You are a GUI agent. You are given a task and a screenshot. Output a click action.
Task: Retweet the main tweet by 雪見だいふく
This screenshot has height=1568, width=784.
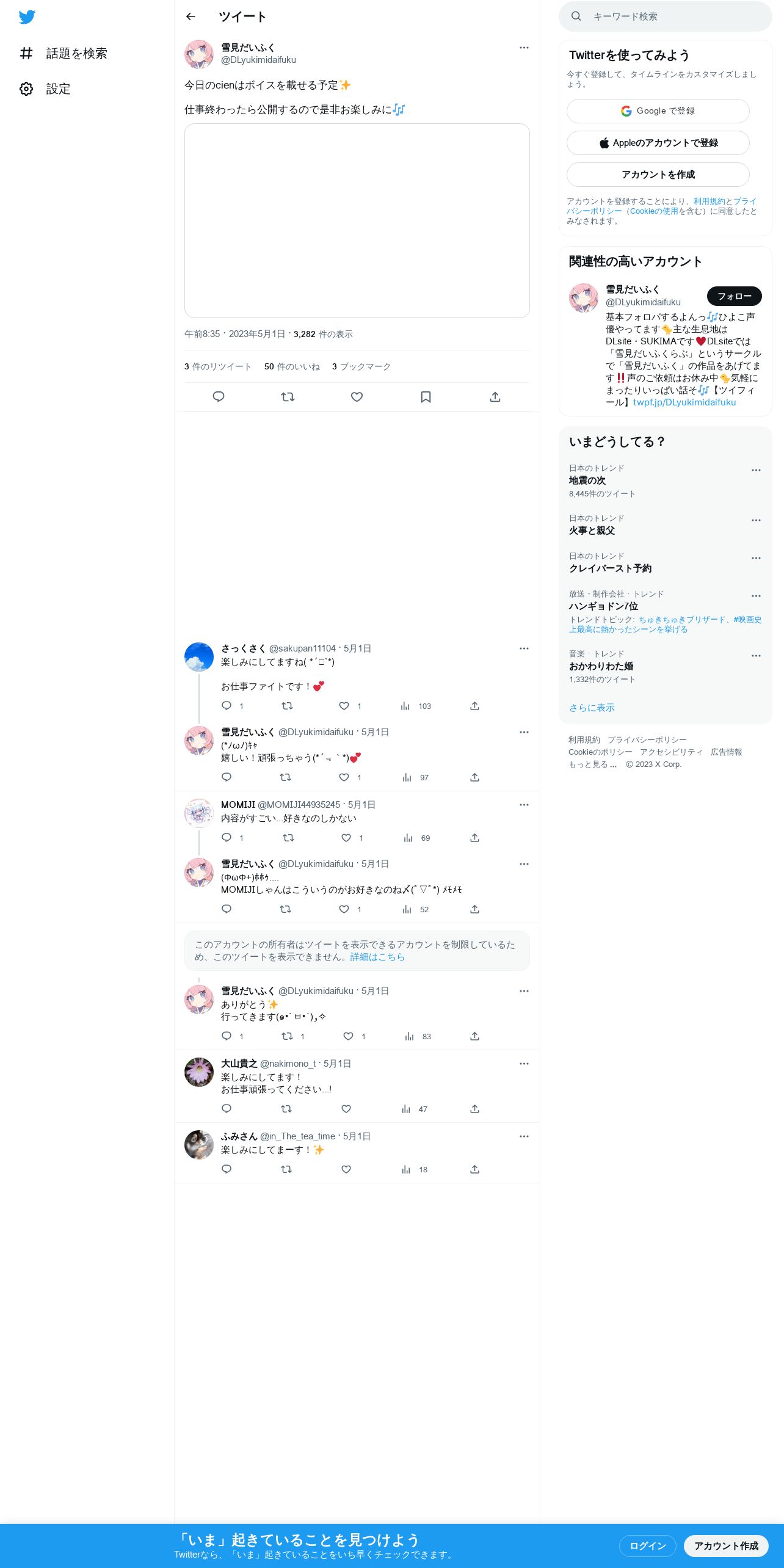[288, 397]
